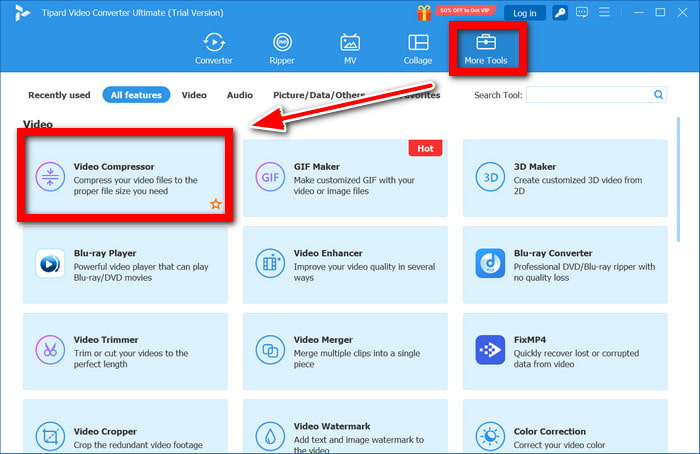
Task: Switch to the Converter tab
Action: (x=213, y=49)
